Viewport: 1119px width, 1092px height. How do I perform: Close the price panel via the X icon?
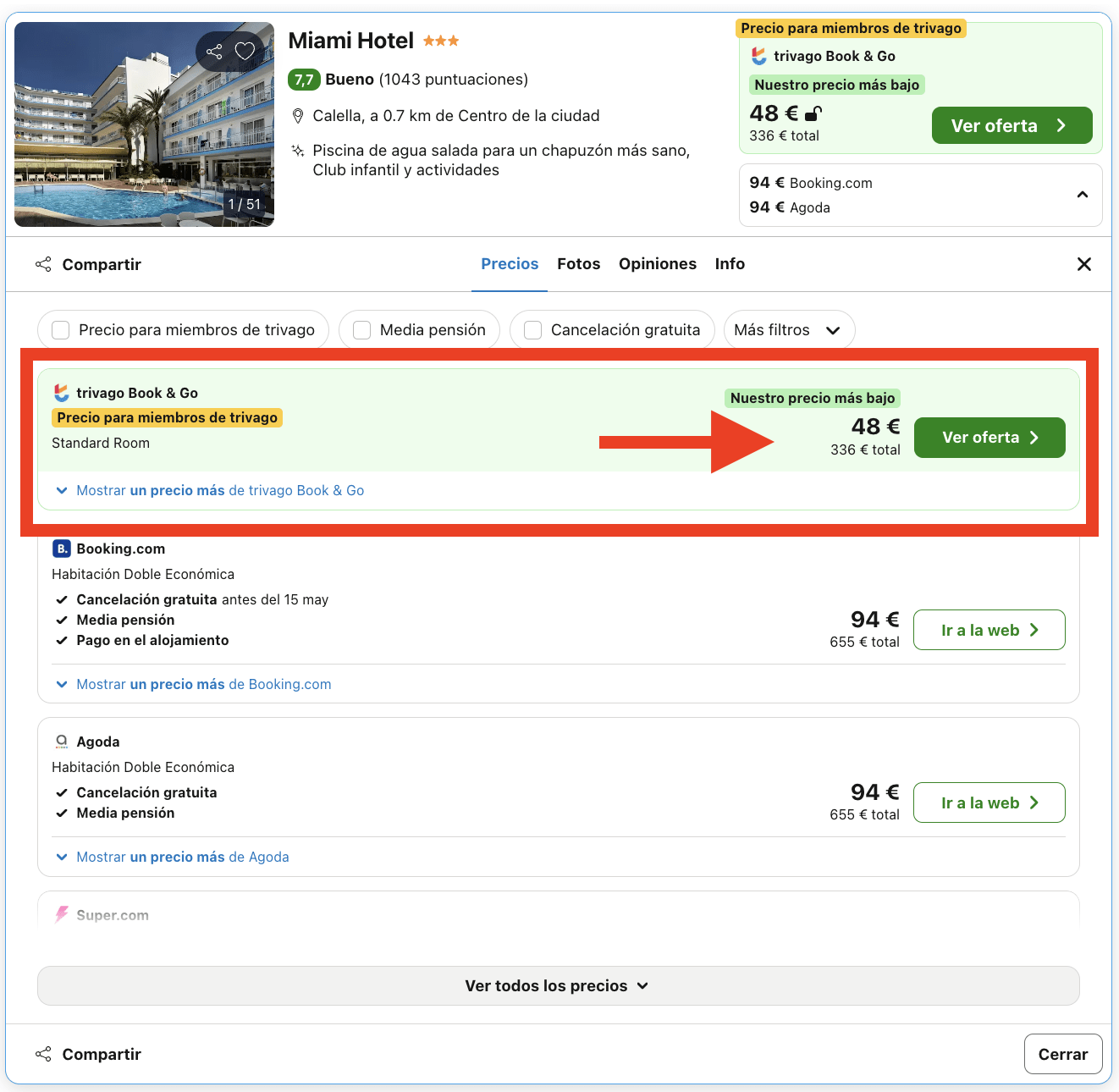pos(1083,263)
